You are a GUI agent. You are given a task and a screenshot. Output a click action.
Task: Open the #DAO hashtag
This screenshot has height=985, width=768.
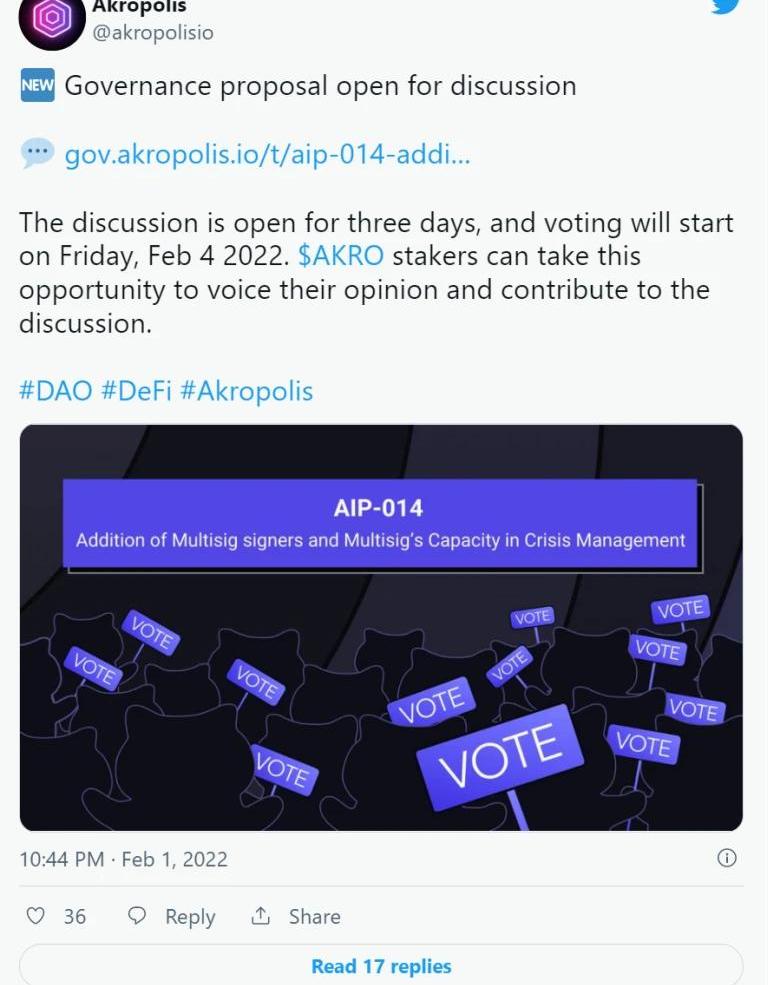point(55,390)
